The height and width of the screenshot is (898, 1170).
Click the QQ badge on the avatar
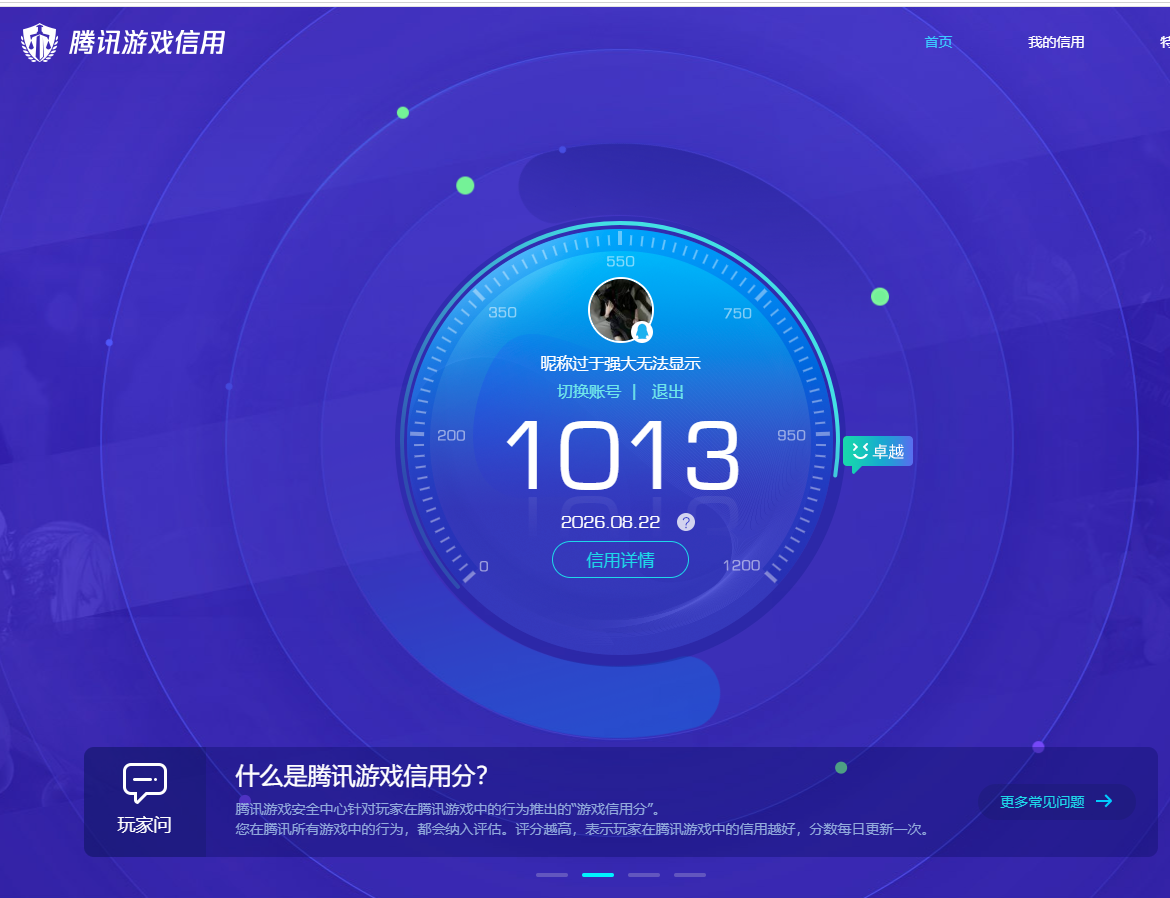642,331
